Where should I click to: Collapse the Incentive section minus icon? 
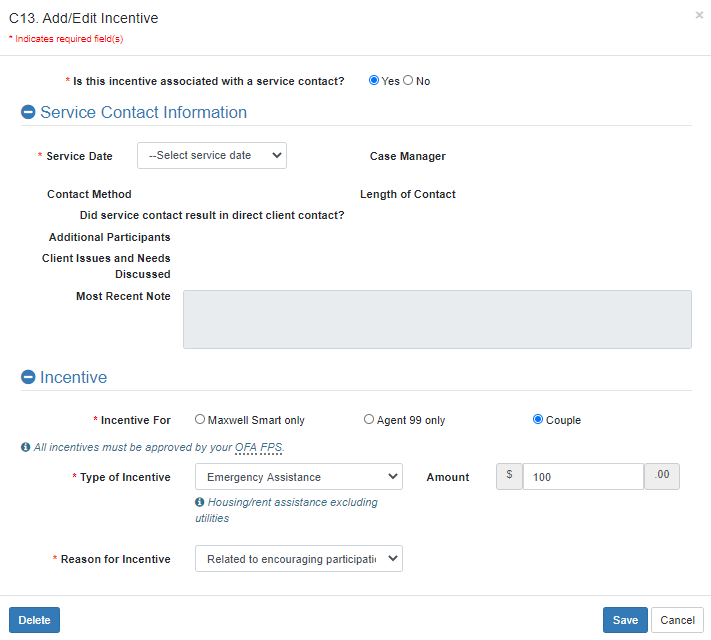click(28, 378)
